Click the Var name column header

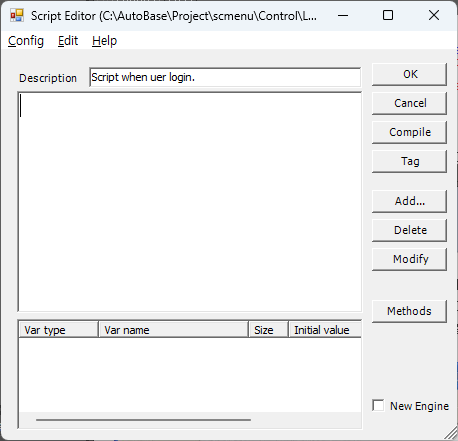pos(173,330)
